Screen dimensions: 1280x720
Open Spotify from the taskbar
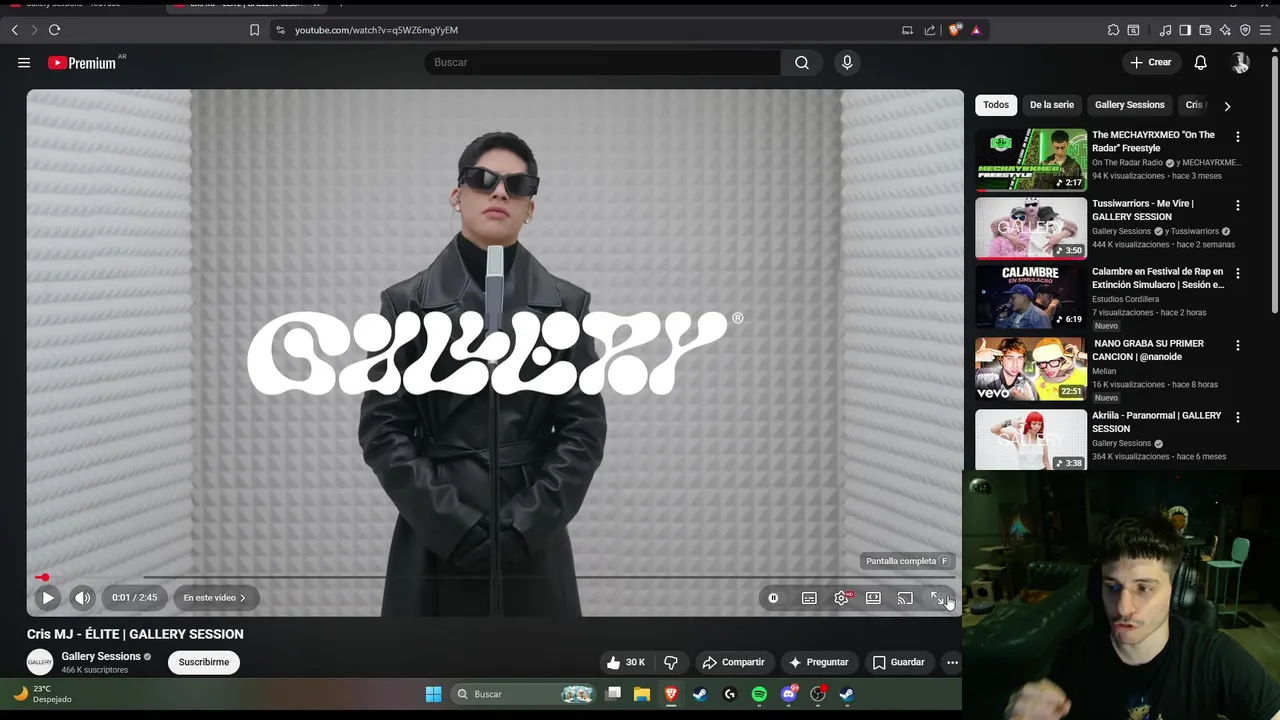point(759,694)
